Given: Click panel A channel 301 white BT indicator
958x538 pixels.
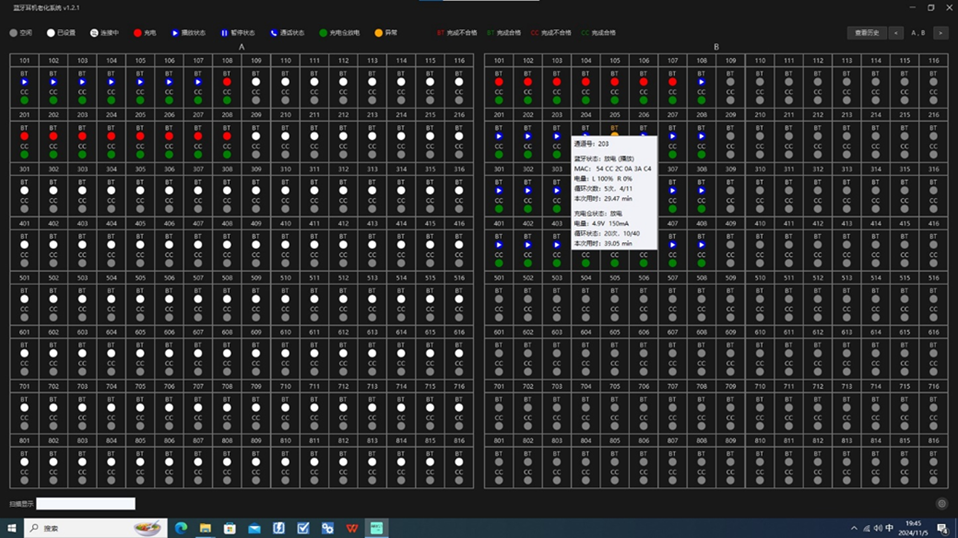Looking at the screenshot, I should (24, 190).
